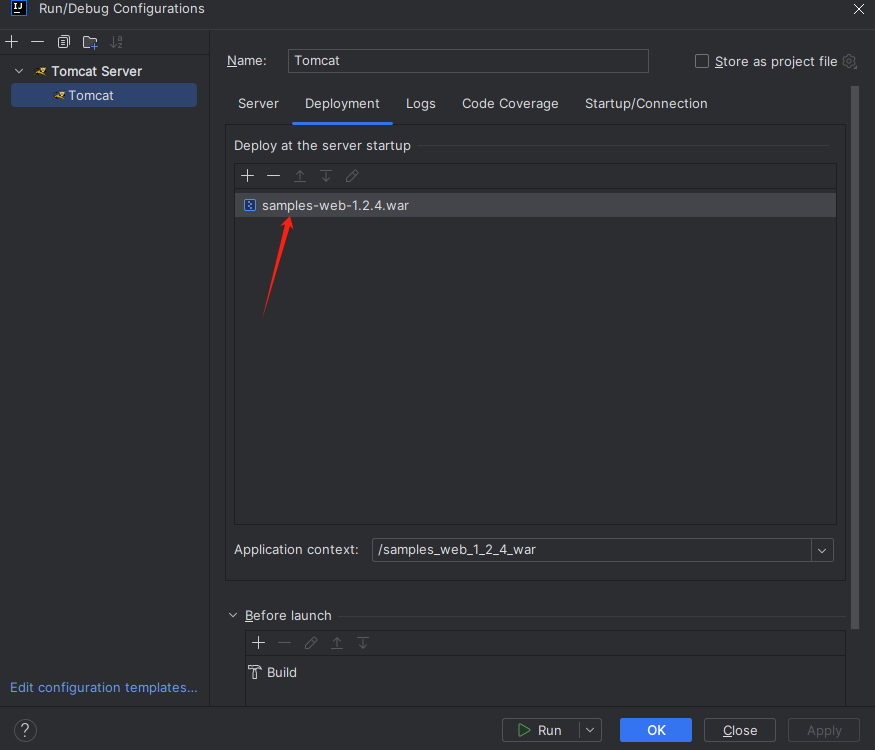Select the samples-web-1.2.4.war artifact
Screen dimensions: 875x750
click(x=335, y=205)
